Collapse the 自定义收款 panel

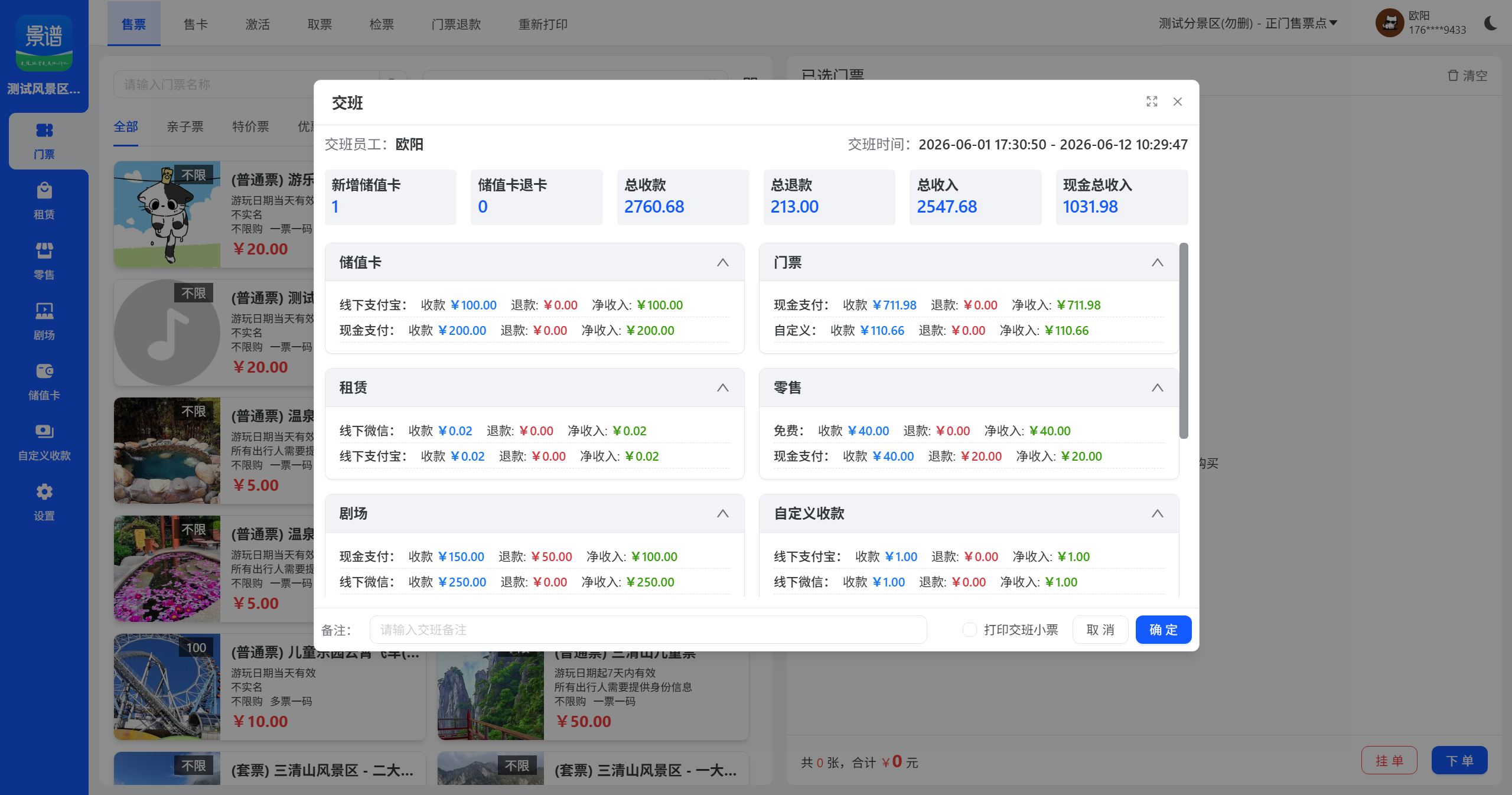click(1158, 513)
